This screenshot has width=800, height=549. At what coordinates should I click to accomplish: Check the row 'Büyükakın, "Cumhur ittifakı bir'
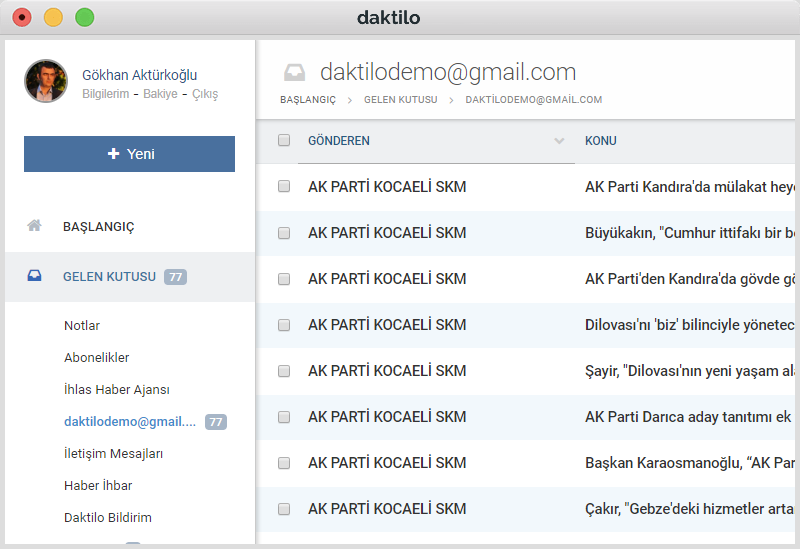point(284,233)
